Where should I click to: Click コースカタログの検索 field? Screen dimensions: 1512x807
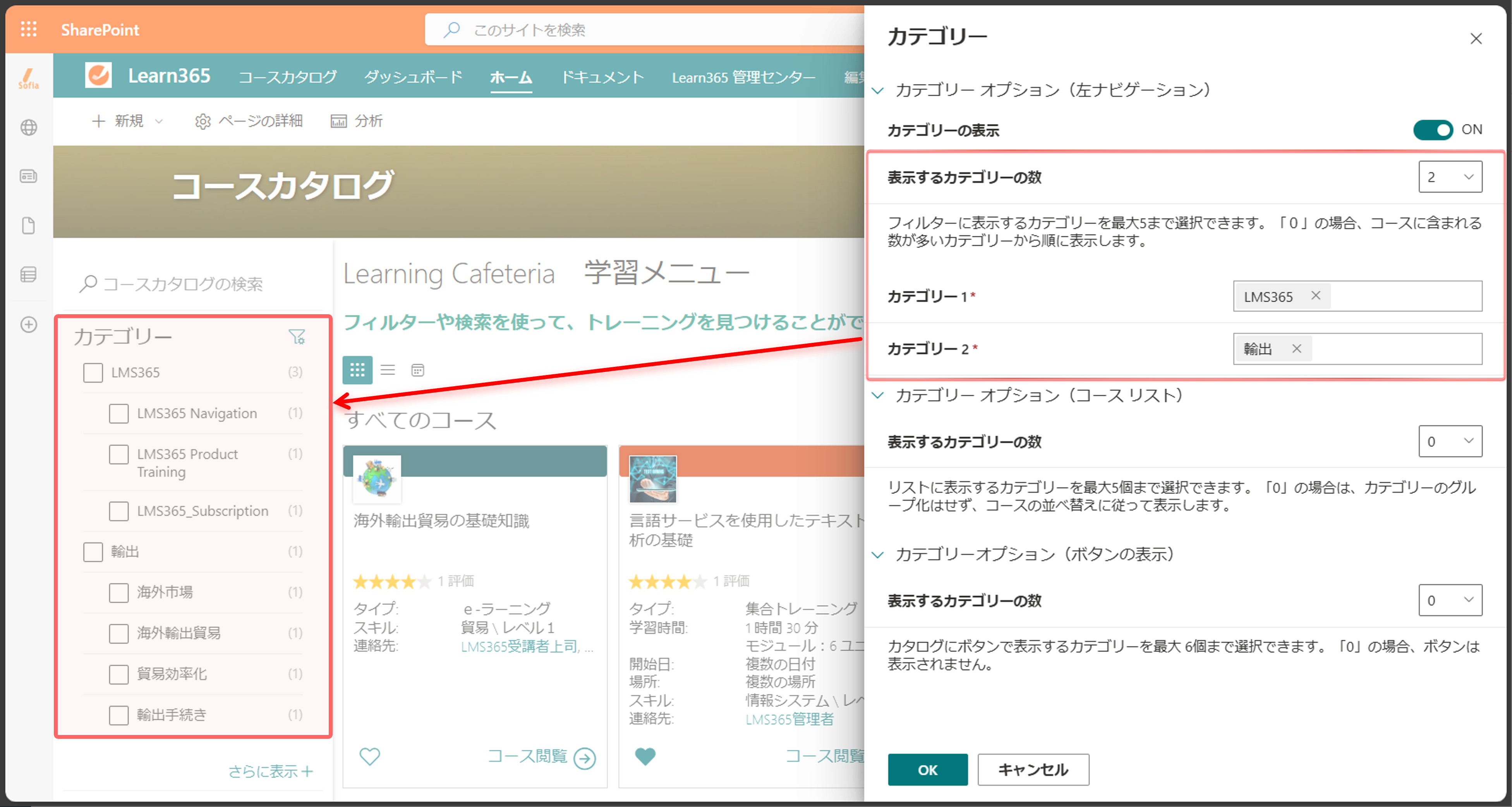pos(194,284)
